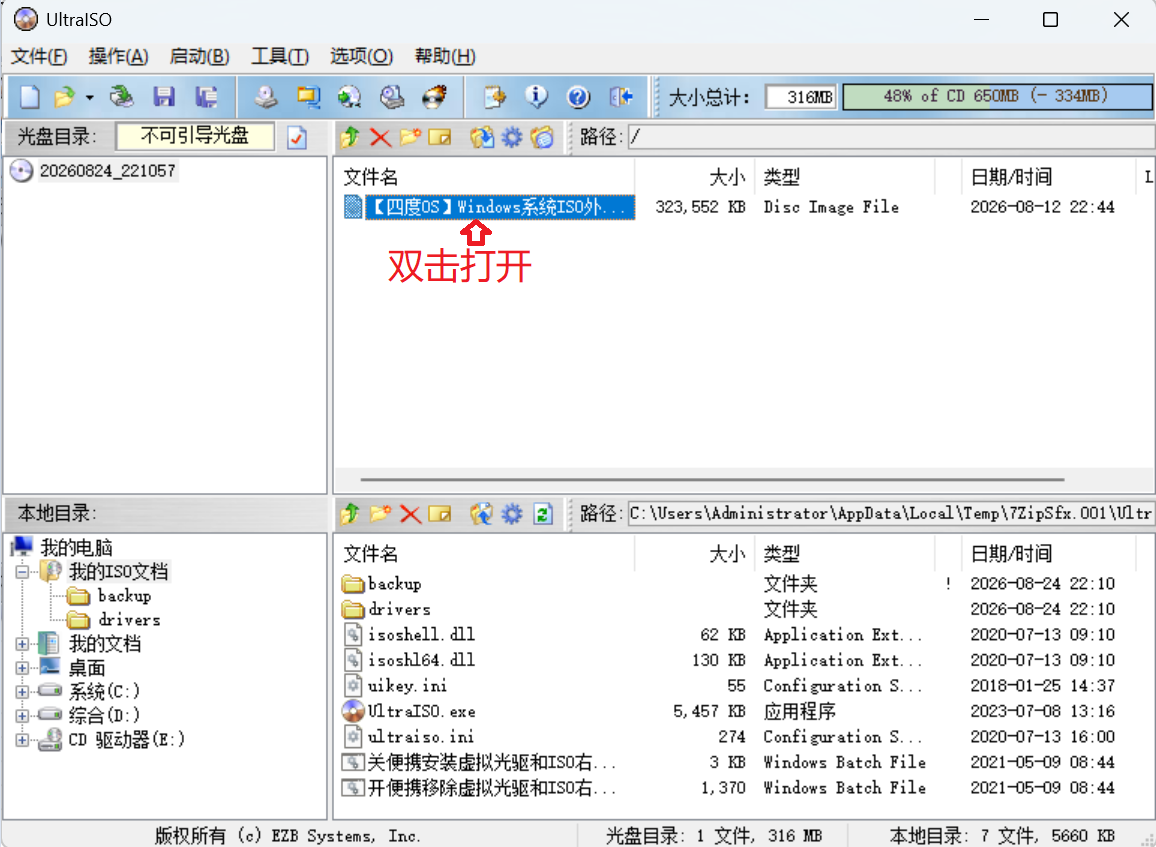
Task: Expand the 系统(C:) drive node
Action: (22, 692)
